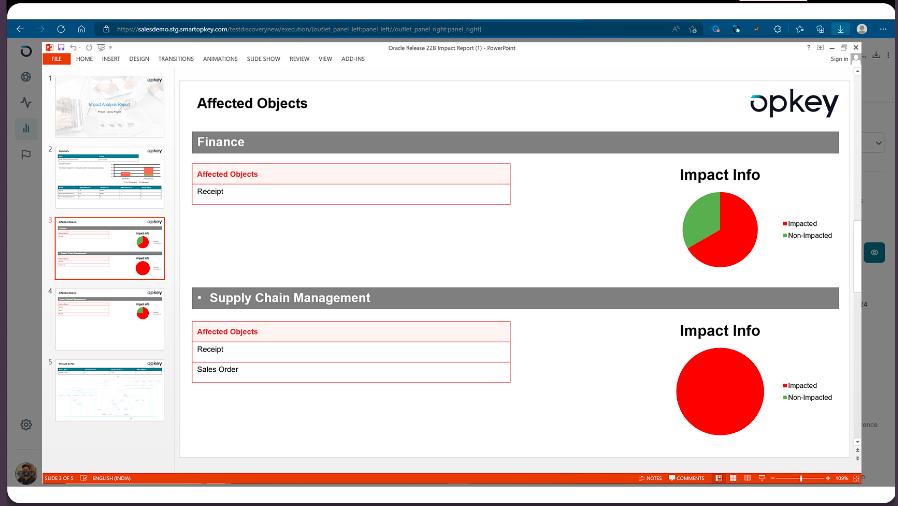The width and height of the screenshot is (898, 506).
Task: Select slide 2 summary thumbnail
Action: click(x=109, y=177)
